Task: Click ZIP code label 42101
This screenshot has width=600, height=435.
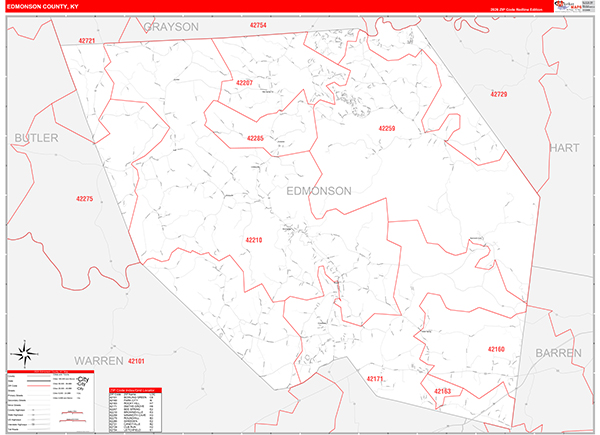Action: 136,361
